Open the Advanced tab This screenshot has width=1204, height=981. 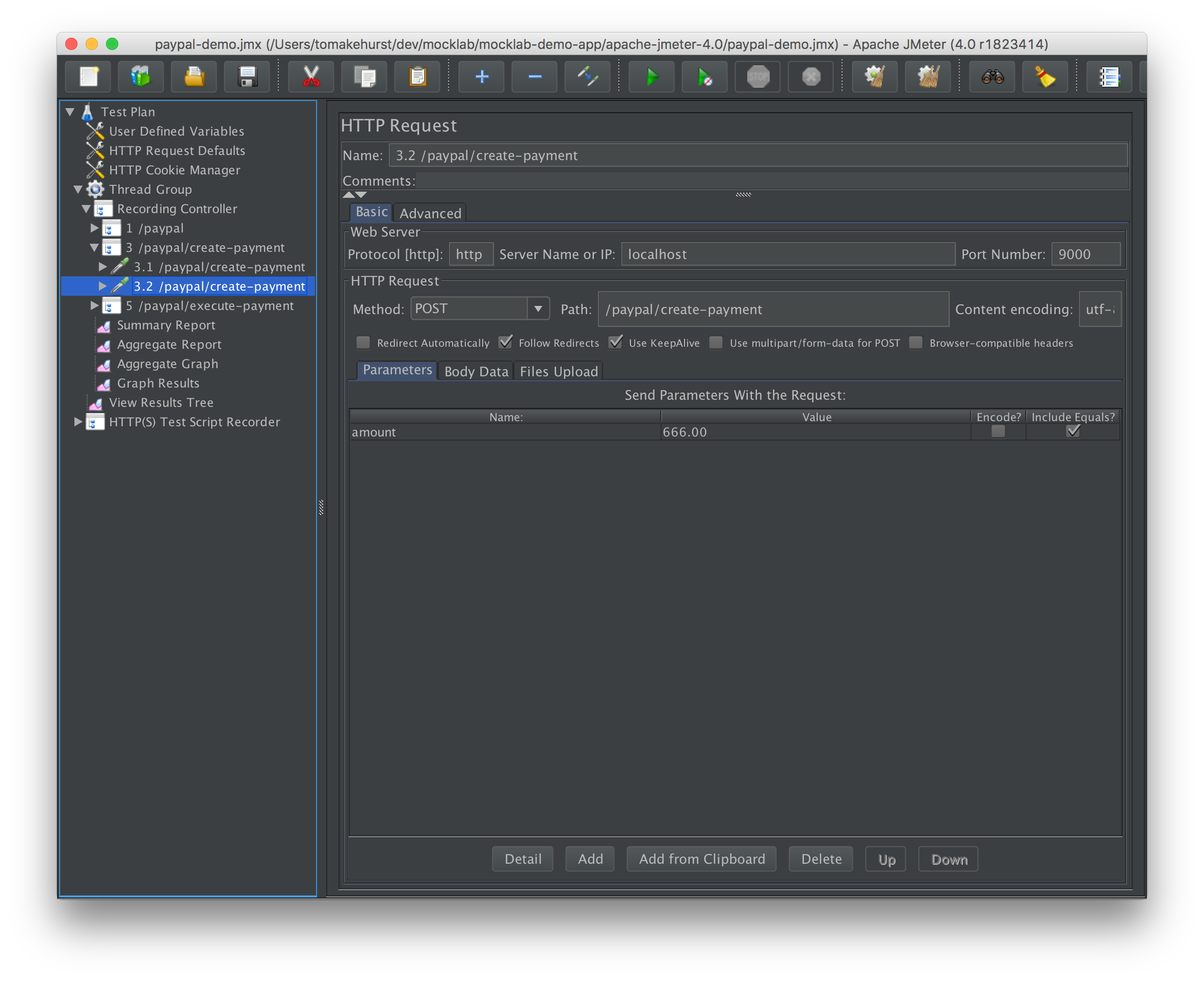coord(430,213)
